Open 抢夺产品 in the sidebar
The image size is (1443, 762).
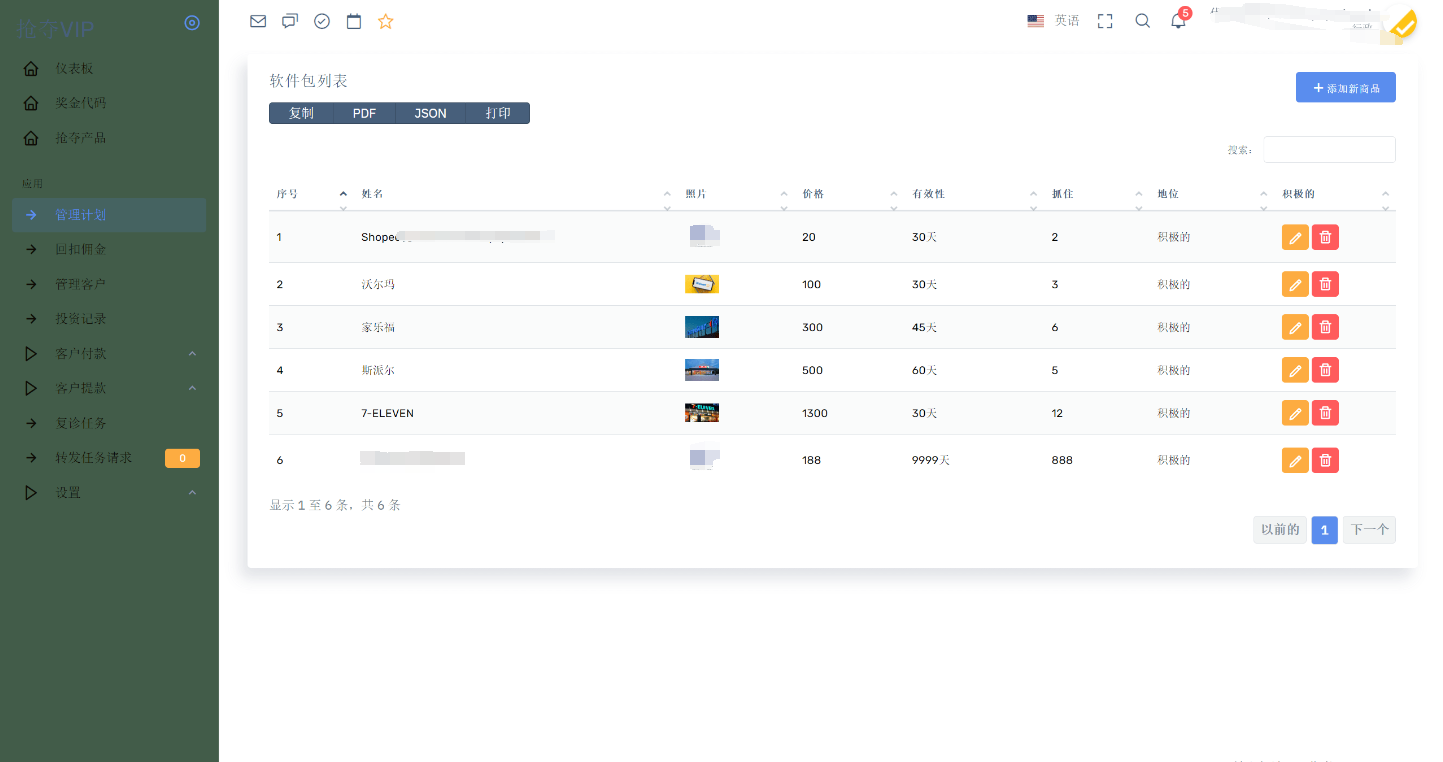pyautogui.click(x=109, y=137)
